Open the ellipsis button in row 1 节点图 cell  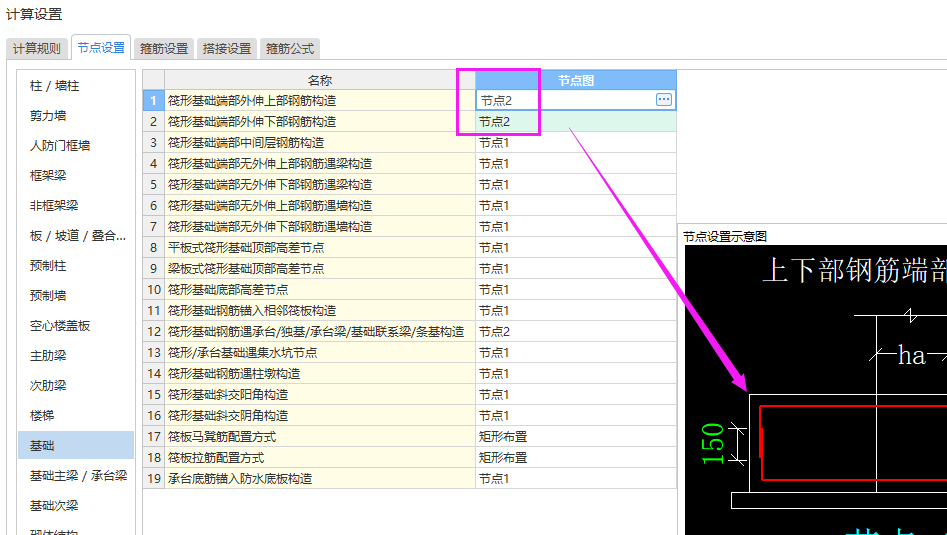[x=664, y=100]
